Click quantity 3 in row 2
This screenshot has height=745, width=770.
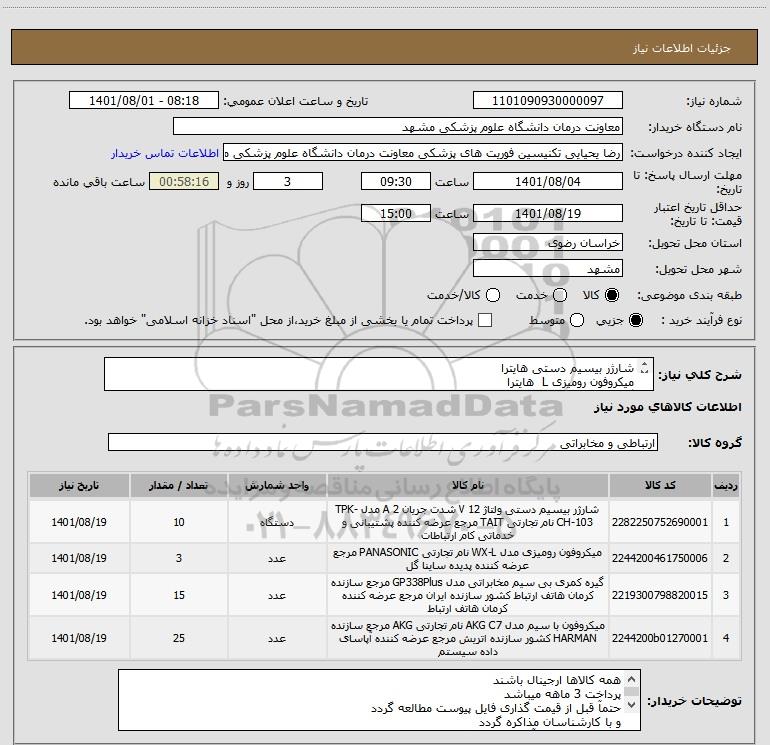tap(179, 558)
